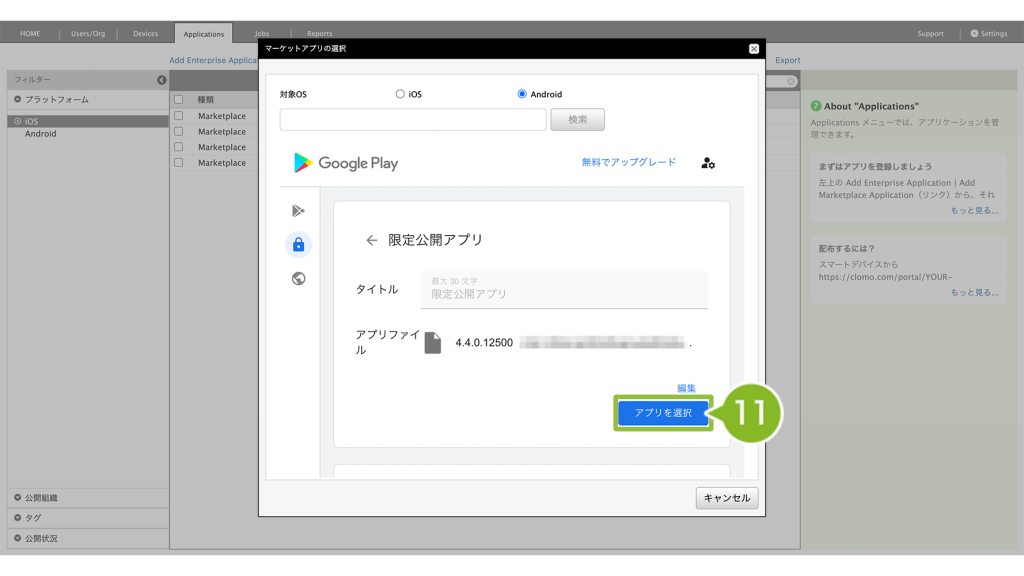1024x576 pixels.
Task: Click the app file document icon
Action: point(432,343)
